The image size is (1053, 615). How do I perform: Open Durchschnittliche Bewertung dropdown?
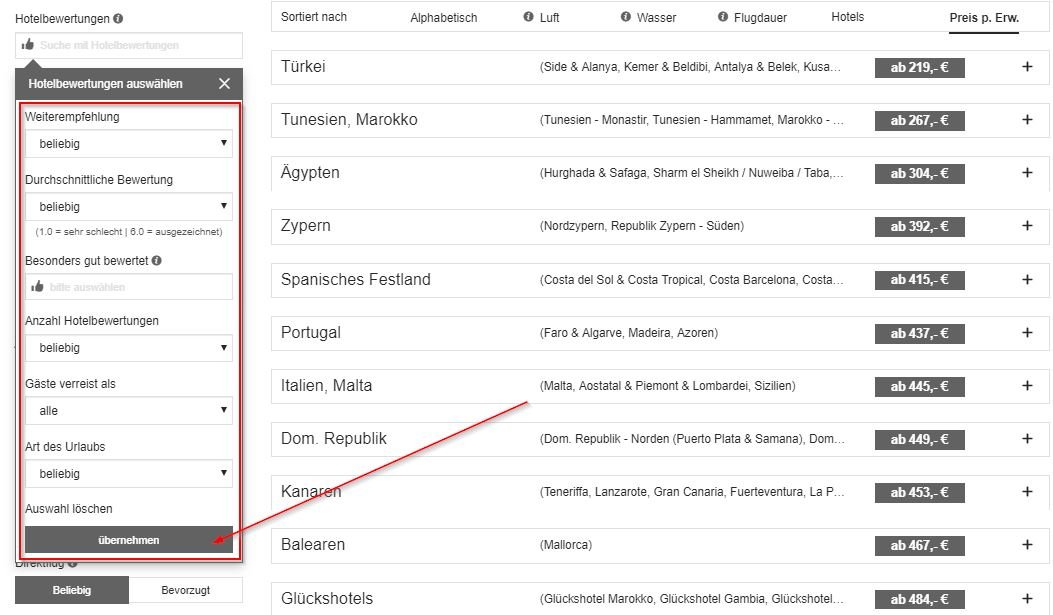click(128, 207)
